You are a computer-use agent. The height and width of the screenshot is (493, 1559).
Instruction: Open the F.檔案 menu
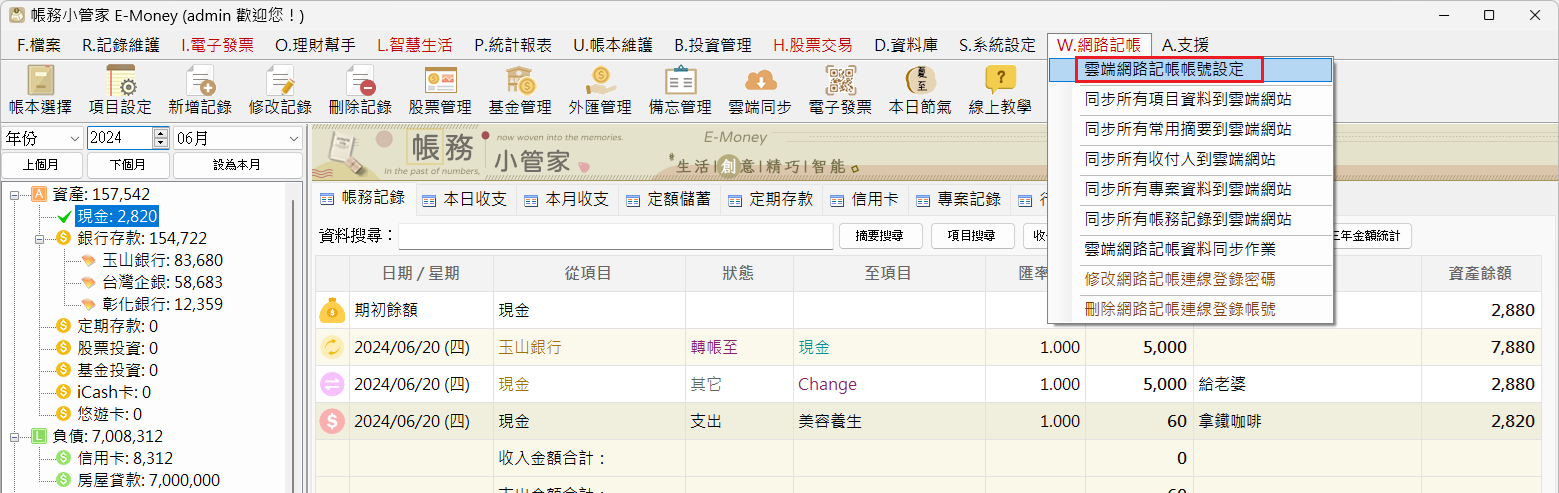pyautogui.click(x=39, y=45)
